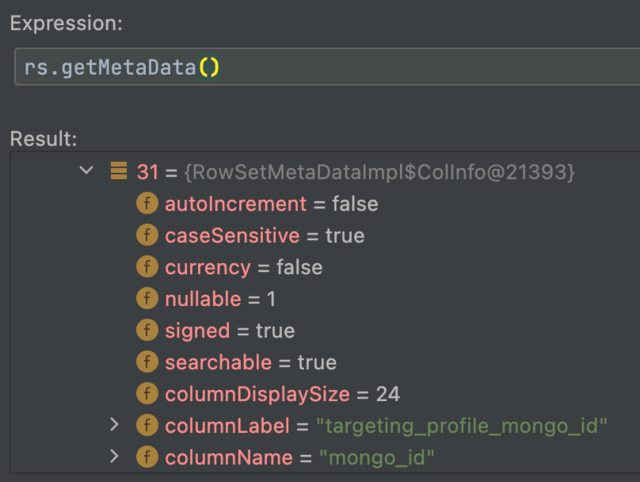Click the field icon next to caseSensitive
Screen dimensions: 640x482
[147, 235]
